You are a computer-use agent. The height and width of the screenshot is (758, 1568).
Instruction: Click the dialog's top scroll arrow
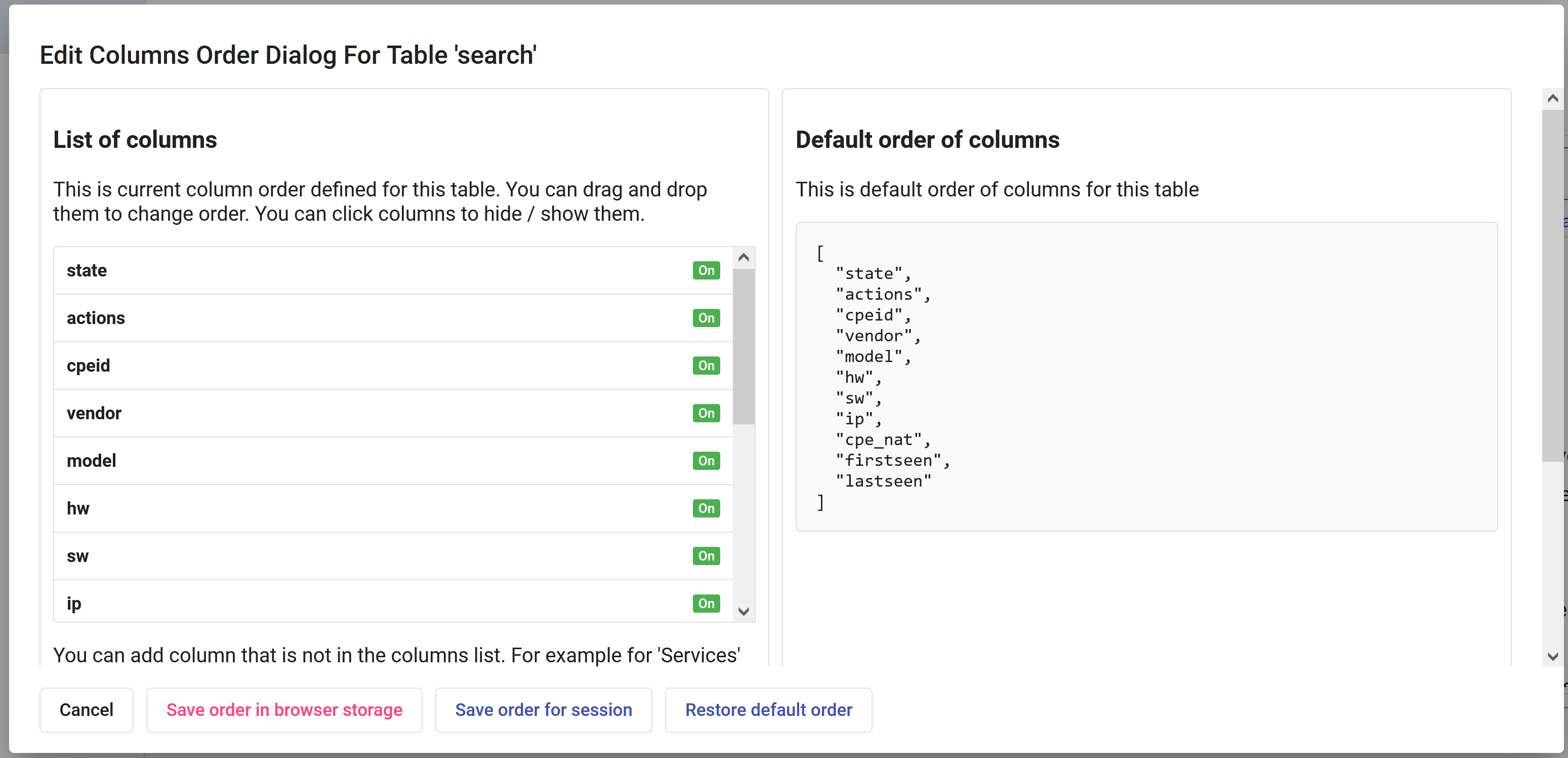(x=1553, y=98)
